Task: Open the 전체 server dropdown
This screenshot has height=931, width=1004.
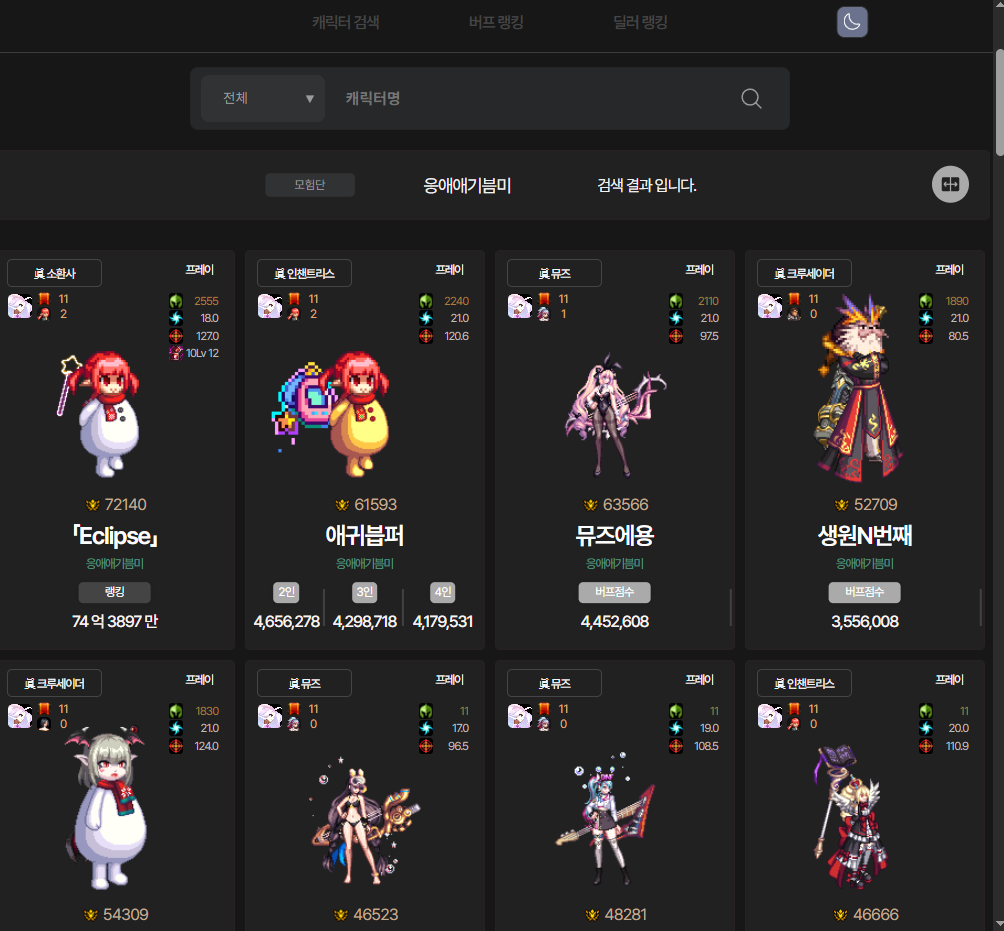Action: (x=263, y=99)
